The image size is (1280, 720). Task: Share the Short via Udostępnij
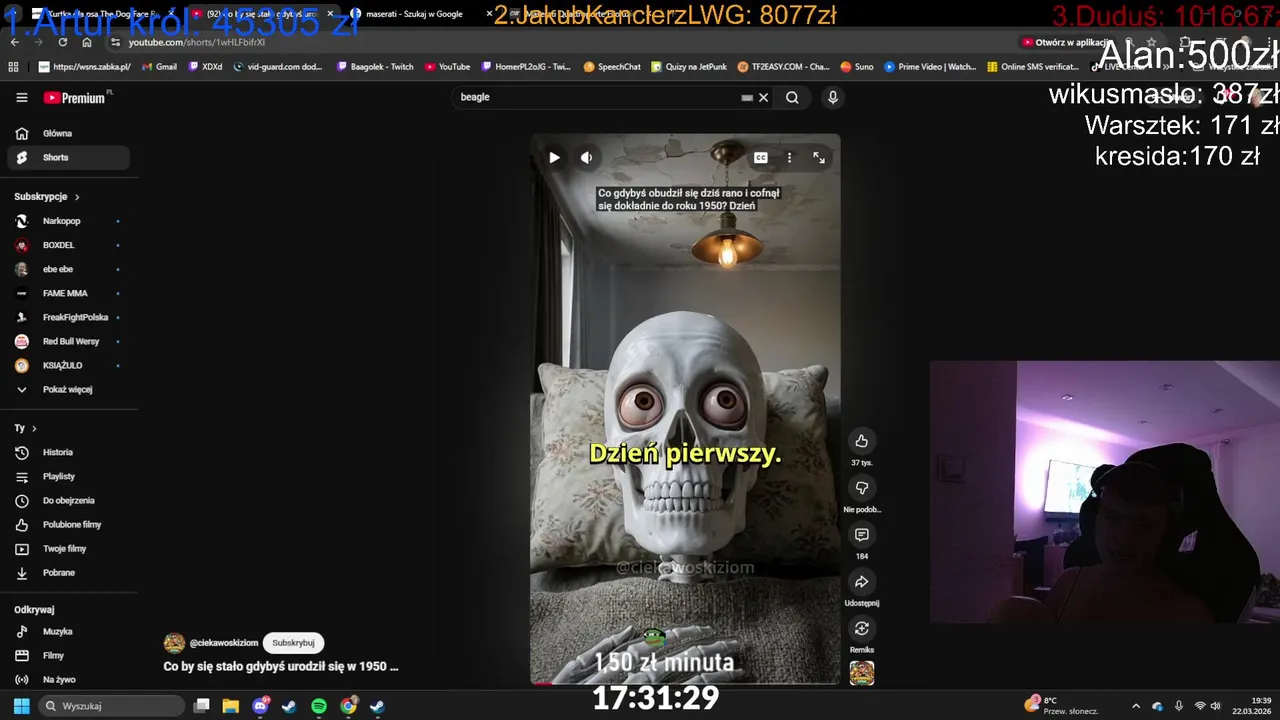[x=861, y=582]
